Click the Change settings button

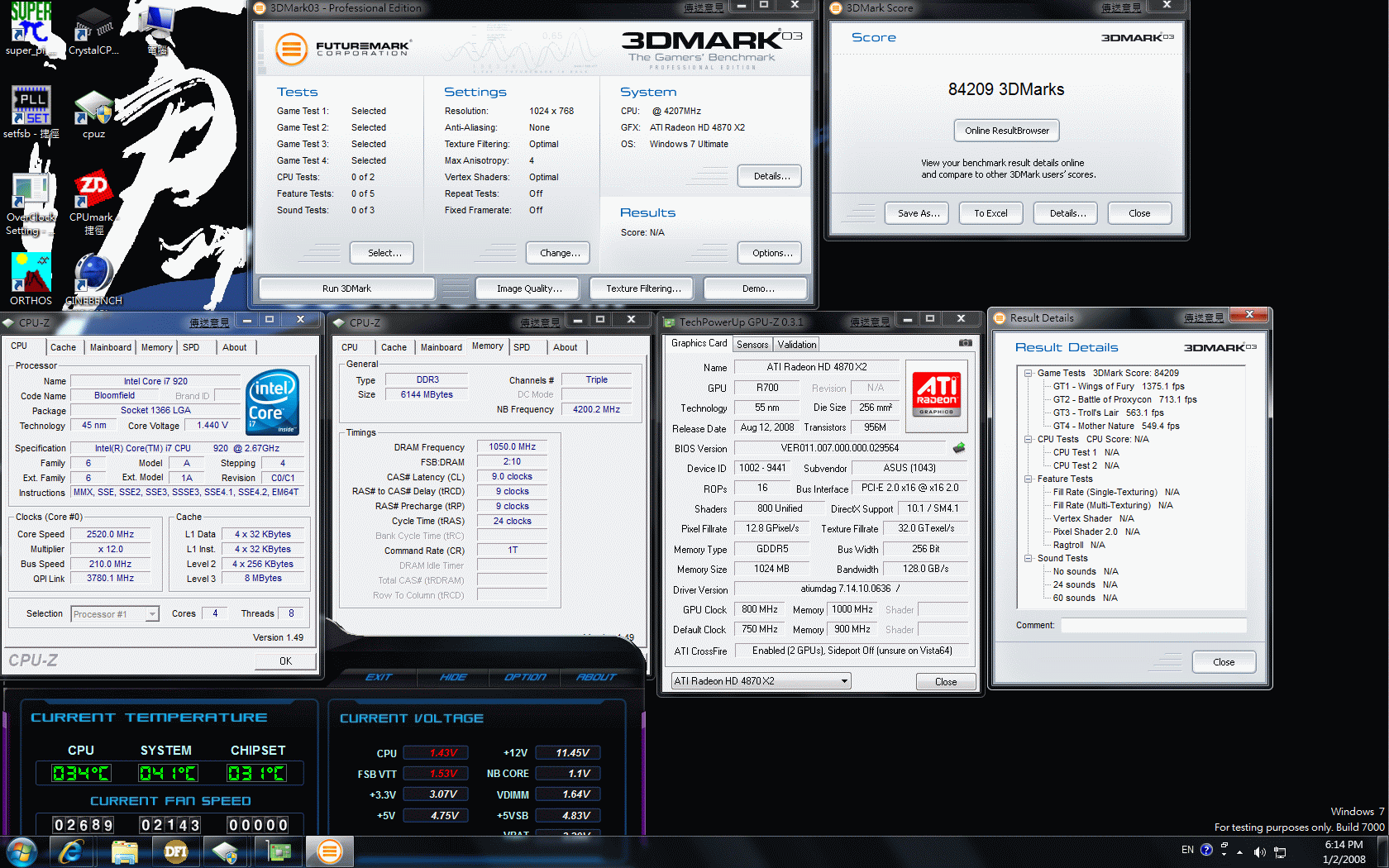(x=560, y=253)
